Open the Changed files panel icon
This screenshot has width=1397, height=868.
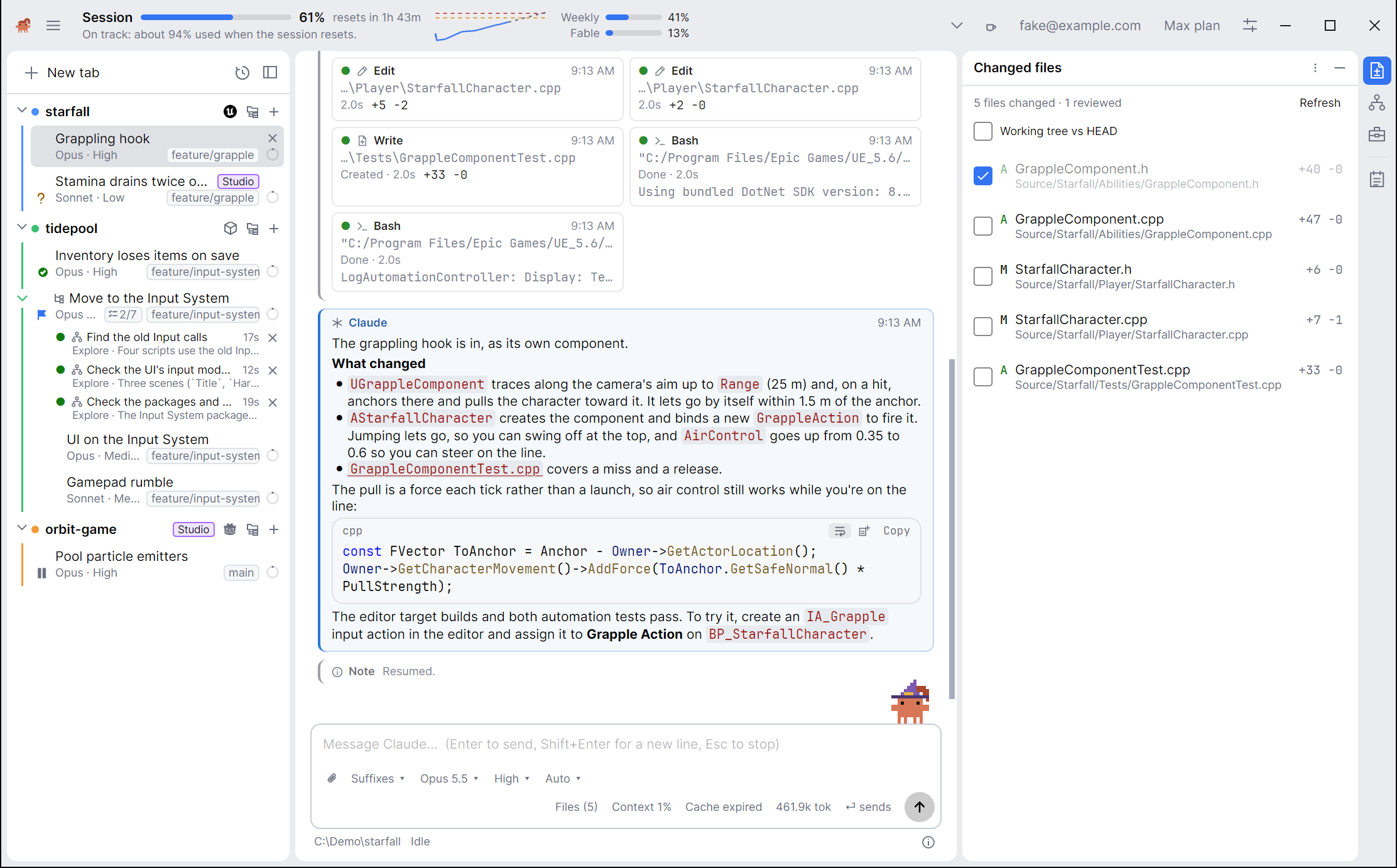[1377, 71]
